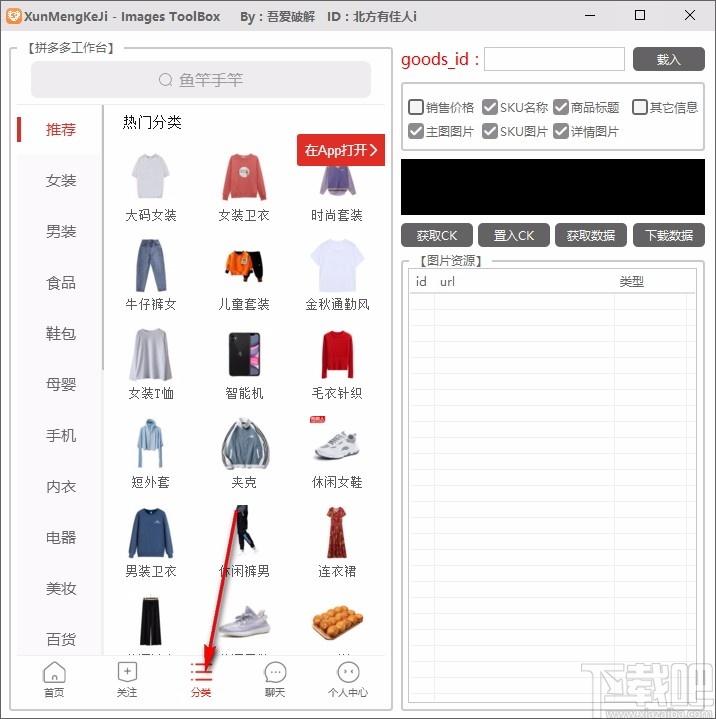Image resolution: width=716 pixels, height=719 pixels.
Task: Switch to the 食品 side tab
Action: (x=61, y=282)
